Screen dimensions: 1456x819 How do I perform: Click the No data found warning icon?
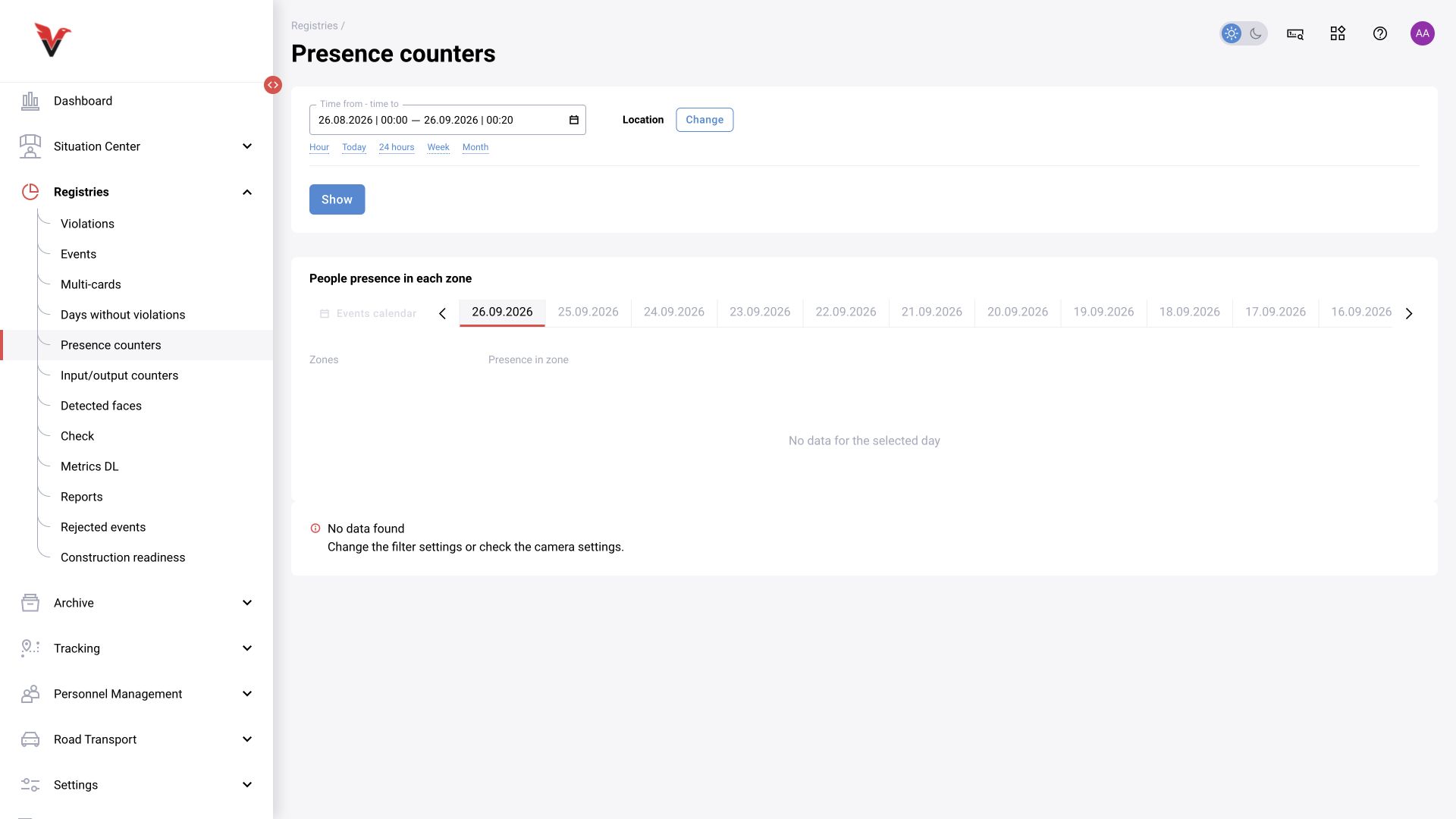tap(315, 529)
